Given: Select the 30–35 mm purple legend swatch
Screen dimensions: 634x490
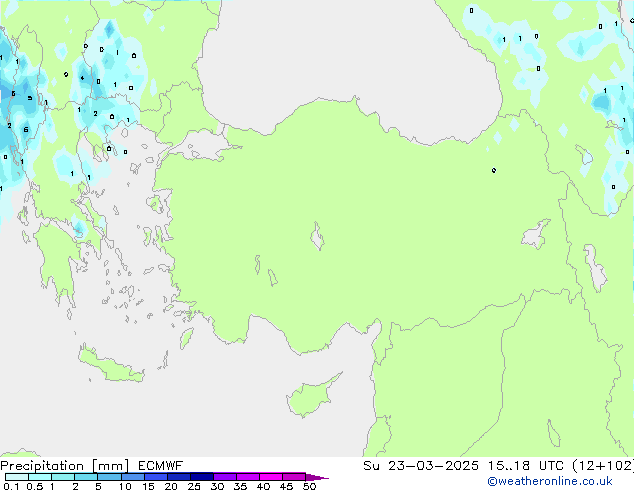Looking at the screenshot, I should click(x=225, y=477).
